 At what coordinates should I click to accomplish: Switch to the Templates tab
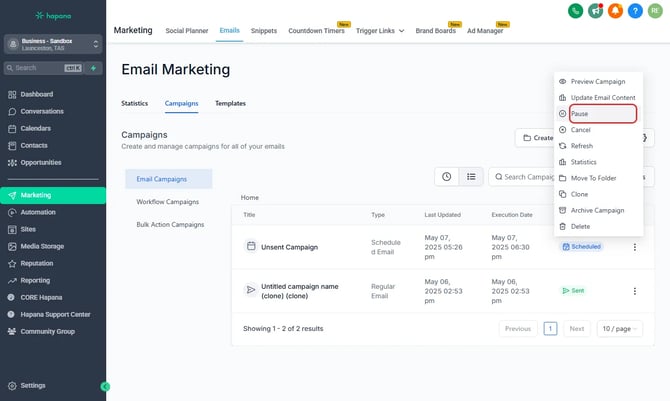230,103
